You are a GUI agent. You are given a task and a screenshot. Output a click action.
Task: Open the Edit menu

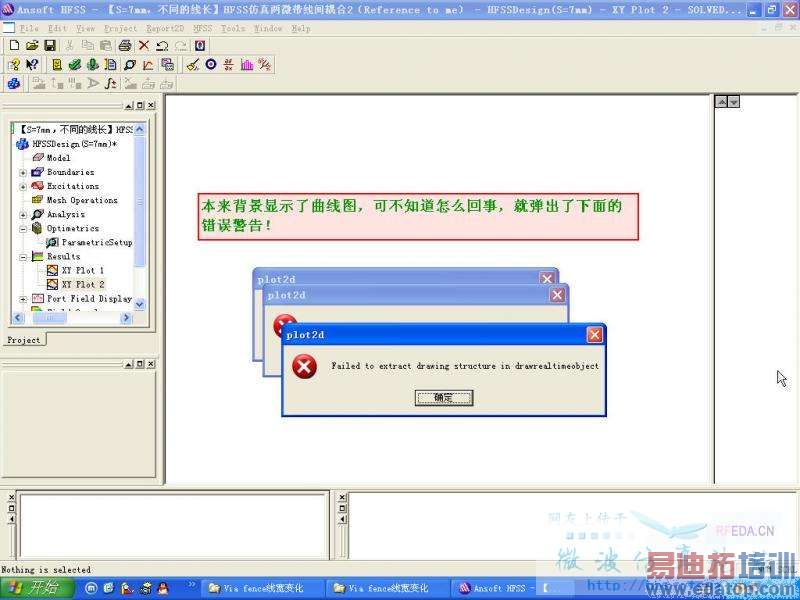[x=58, y=29]
